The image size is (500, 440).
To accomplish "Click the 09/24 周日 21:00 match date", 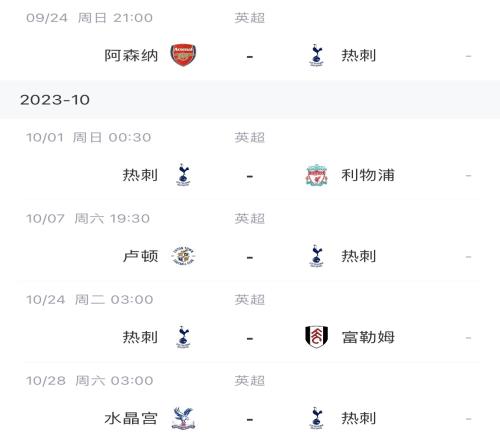I will tap(89, 18).
